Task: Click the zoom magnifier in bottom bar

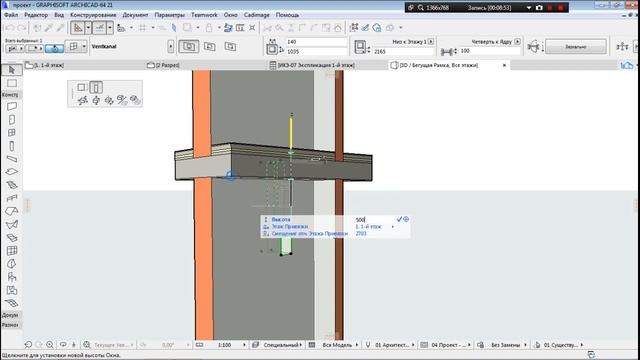Action: (50, 344)
